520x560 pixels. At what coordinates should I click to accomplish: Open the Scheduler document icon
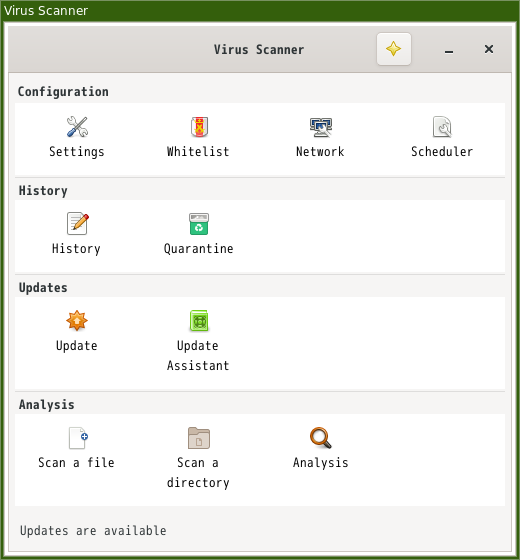click(442, 127)
